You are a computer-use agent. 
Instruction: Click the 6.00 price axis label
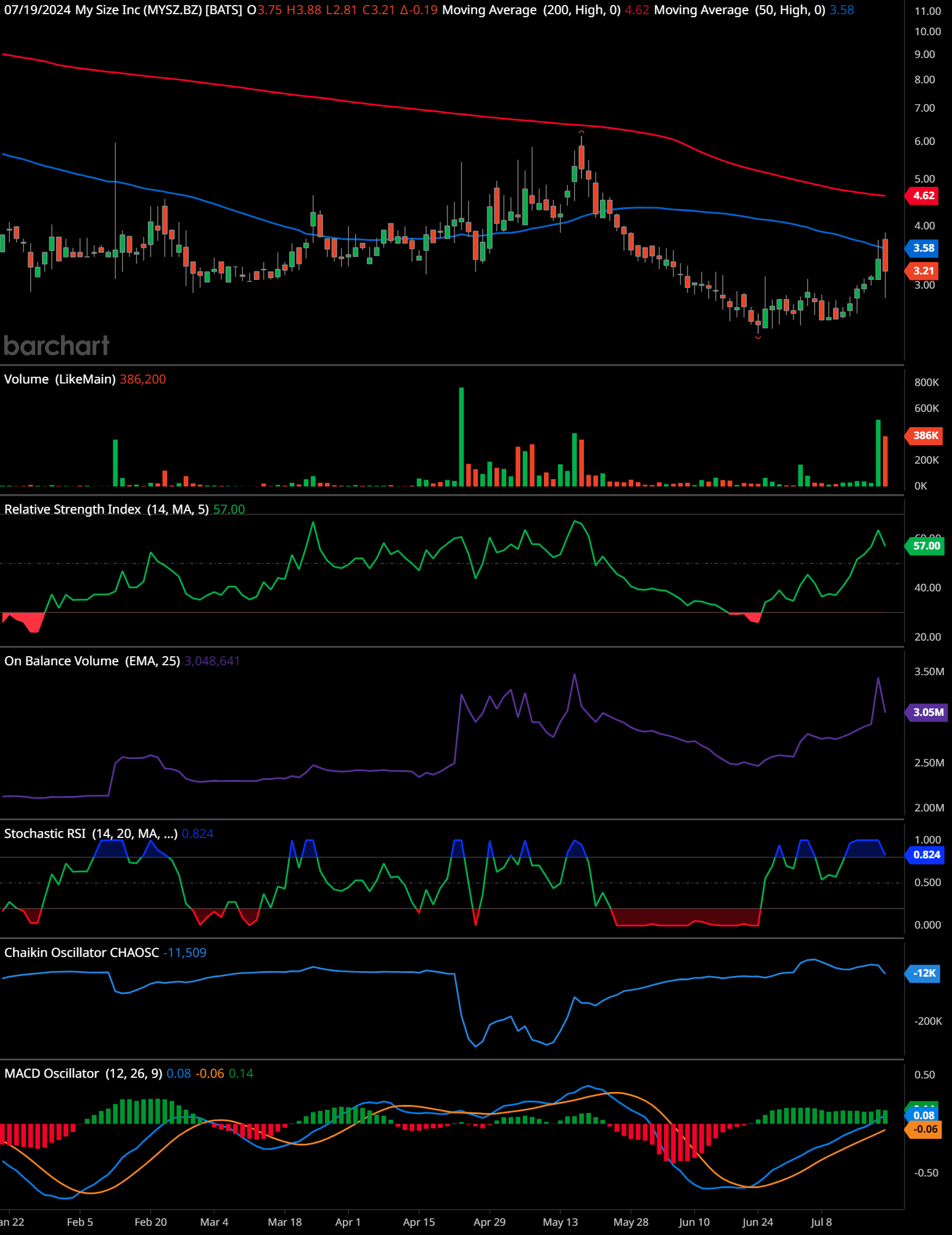(924, 141)
